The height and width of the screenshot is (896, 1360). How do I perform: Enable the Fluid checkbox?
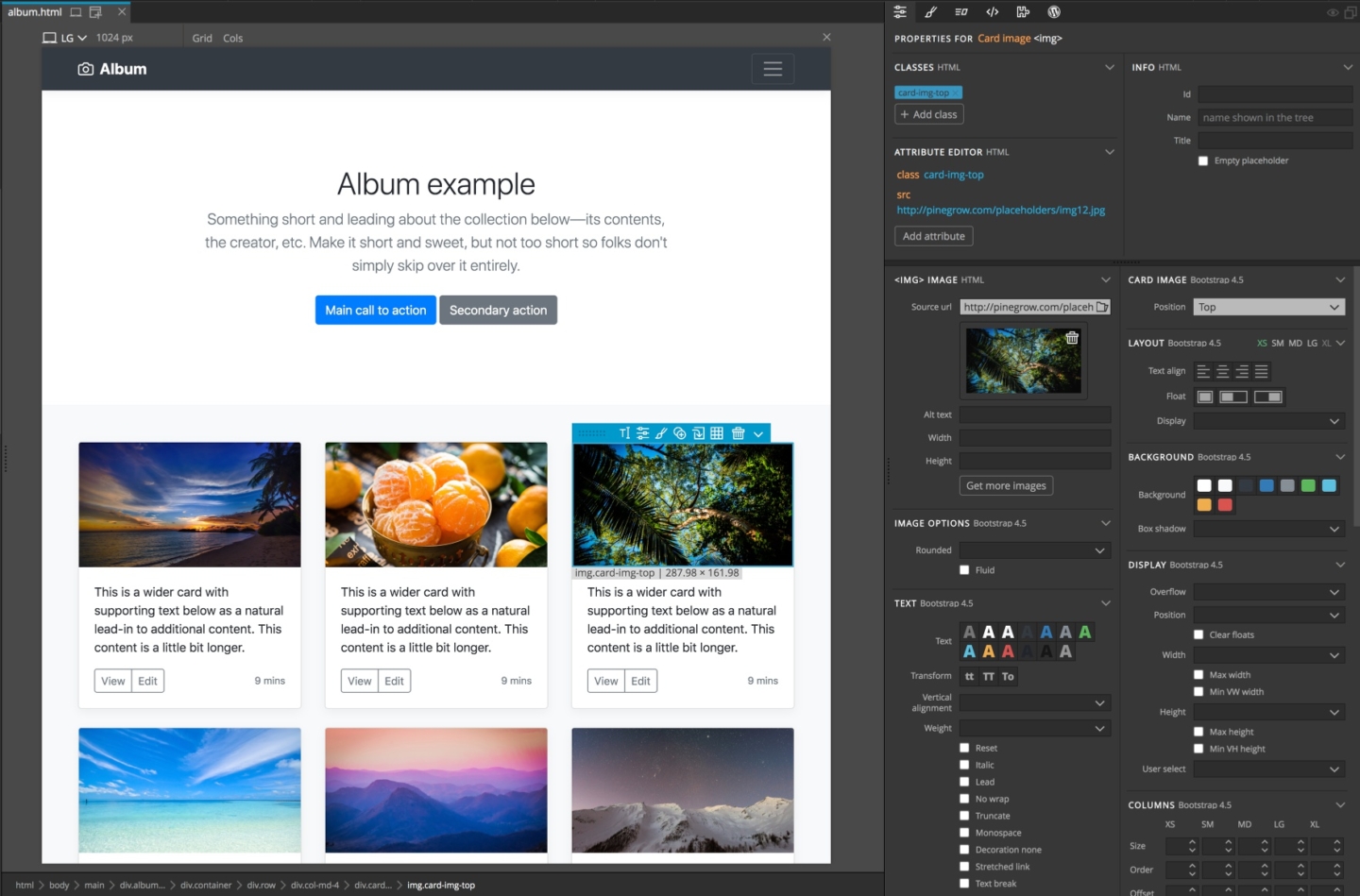pos(964,570)
